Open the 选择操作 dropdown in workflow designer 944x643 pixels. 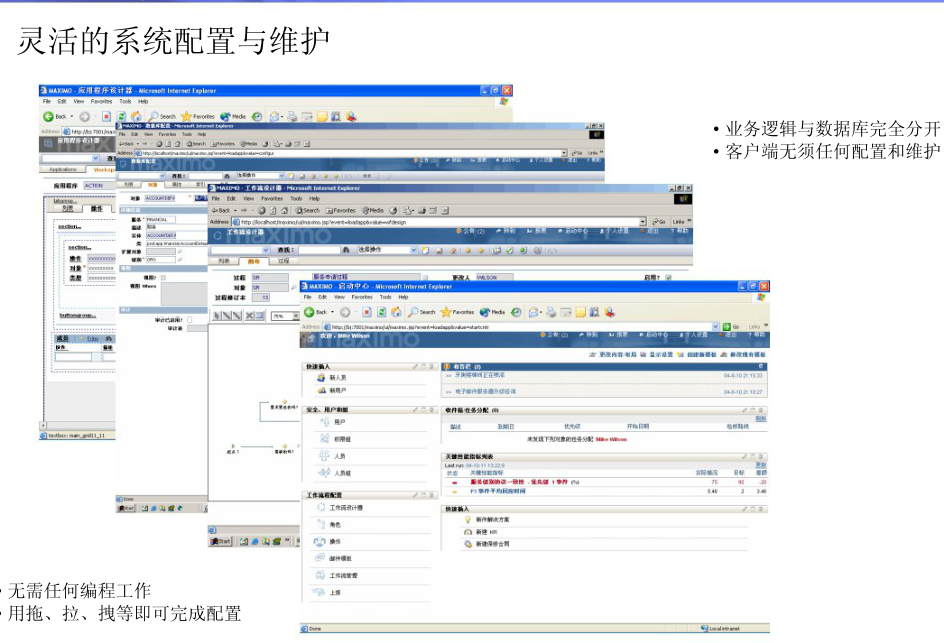415,250
